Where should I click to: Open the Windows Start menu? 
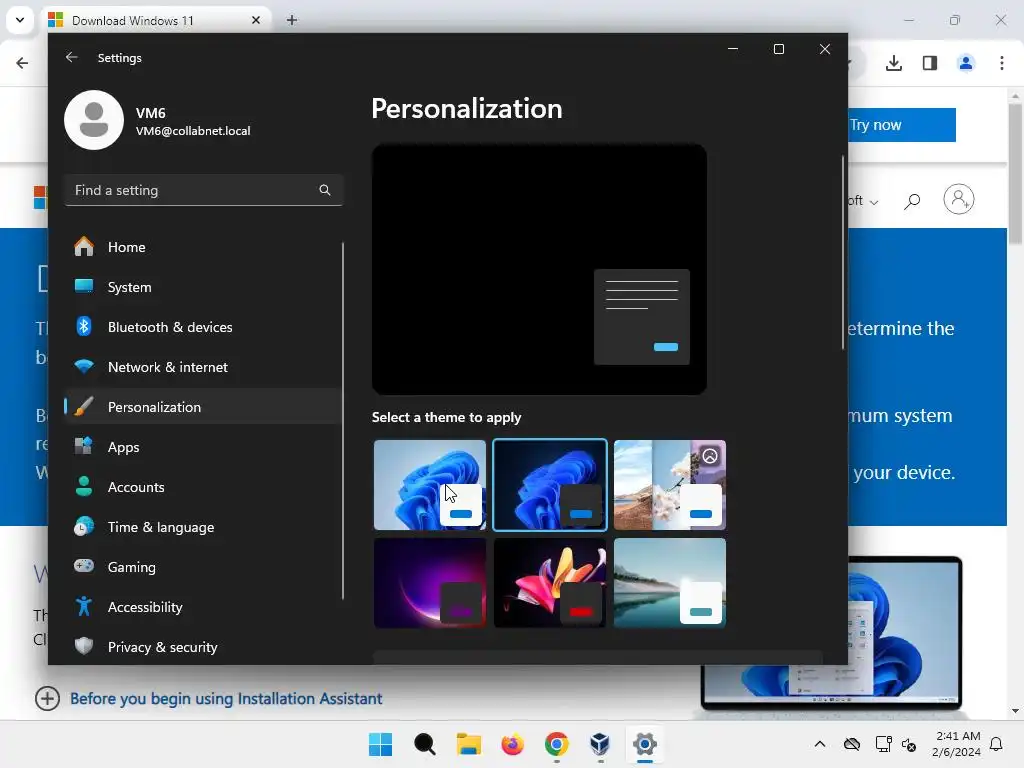click(381, 744)
